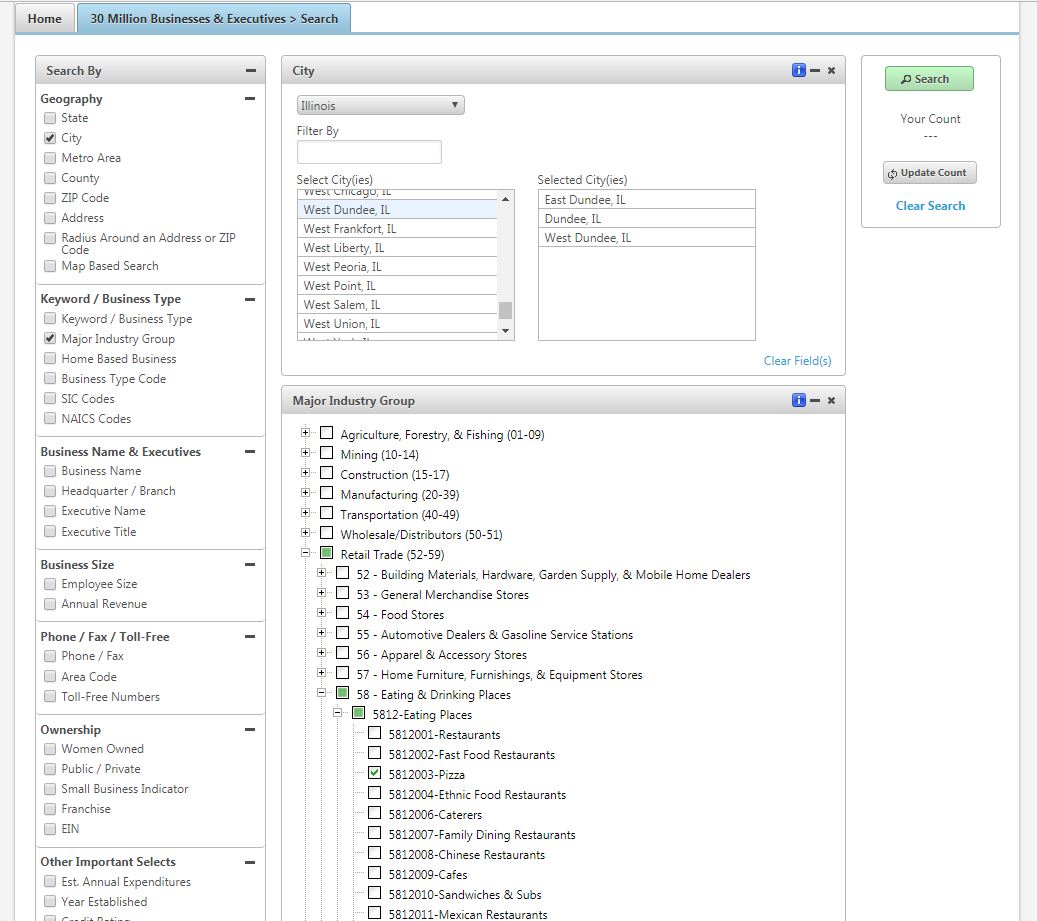Expand the Manufacturing (20-39) tree node
Image resolution: width=1037 pixels, height=921 pixels.
click(306, 494)
